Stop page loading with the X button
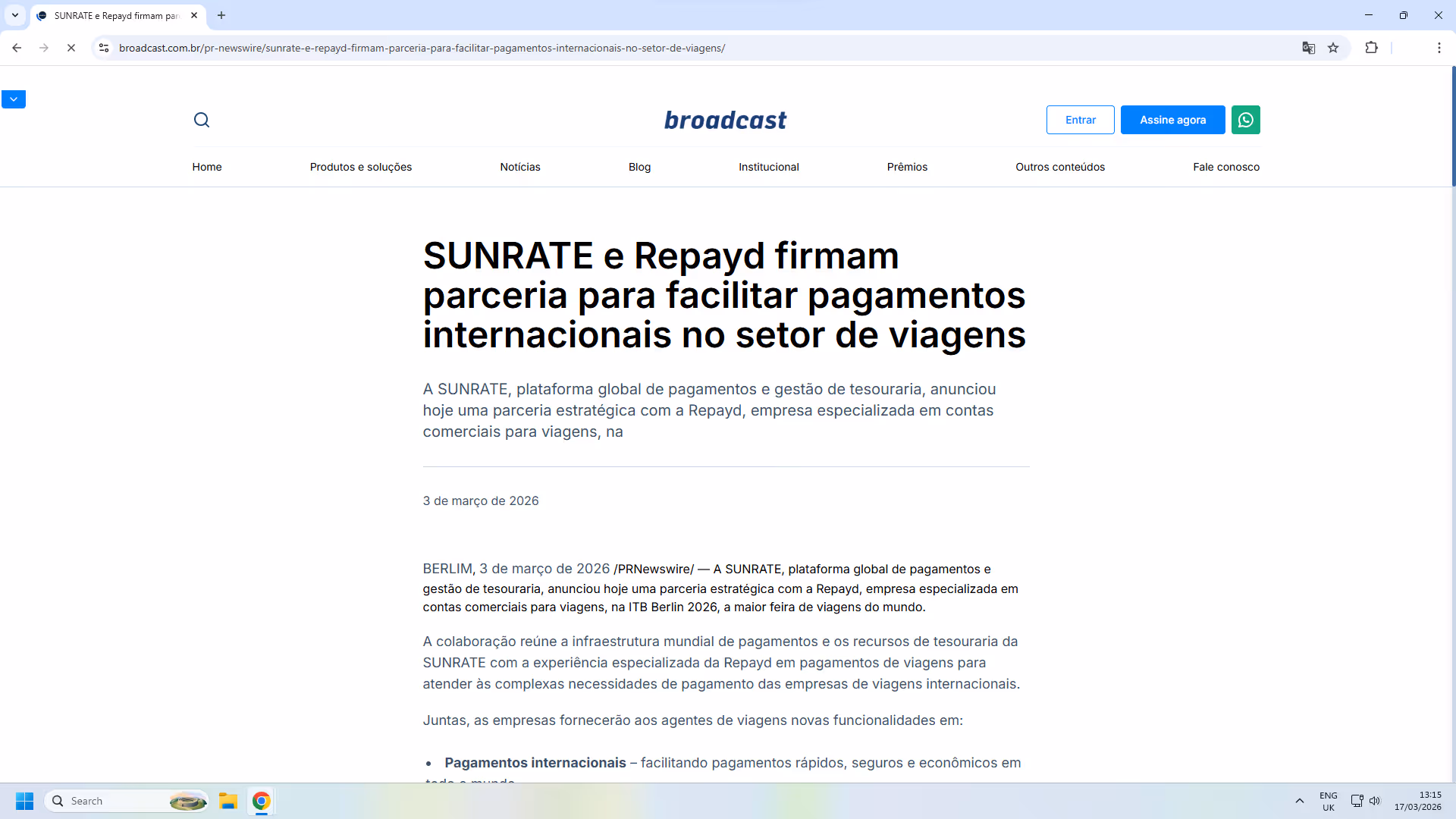The height and width of the screenshot is (819, 1456). [x=71, y=48]
